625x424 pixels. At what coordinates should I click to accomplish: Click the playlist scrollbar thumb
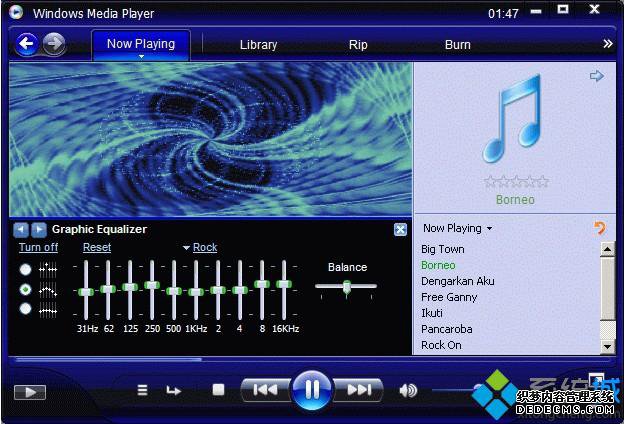(607, 289)
